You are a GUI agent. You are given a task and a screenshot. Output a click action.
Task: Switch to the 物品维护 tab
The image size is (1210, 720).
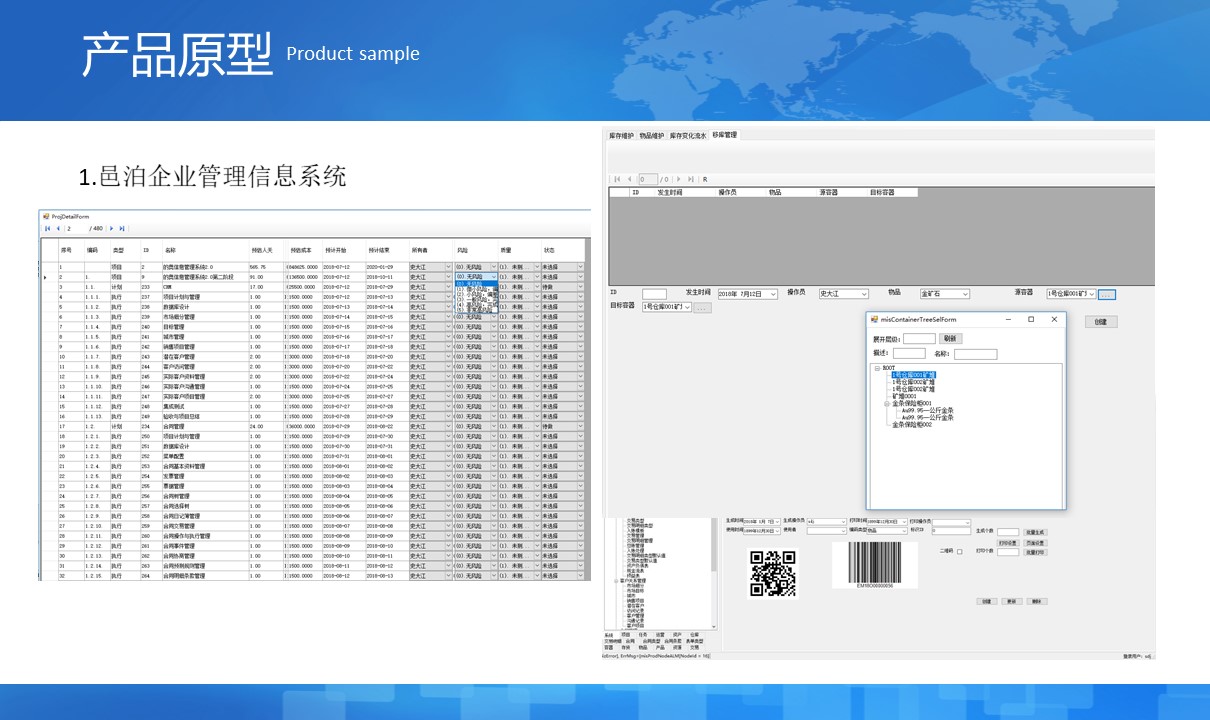(x=651, y=135)
